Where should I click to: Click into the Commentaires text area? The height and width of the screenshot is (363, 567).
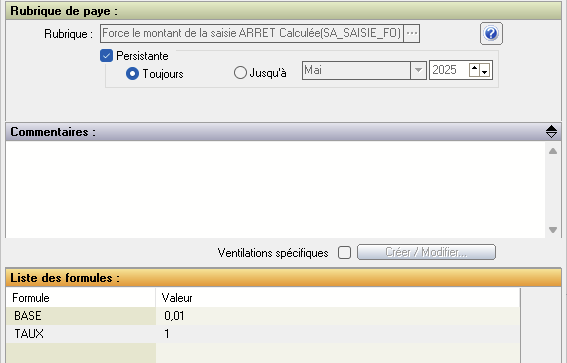tap(275, 189)
